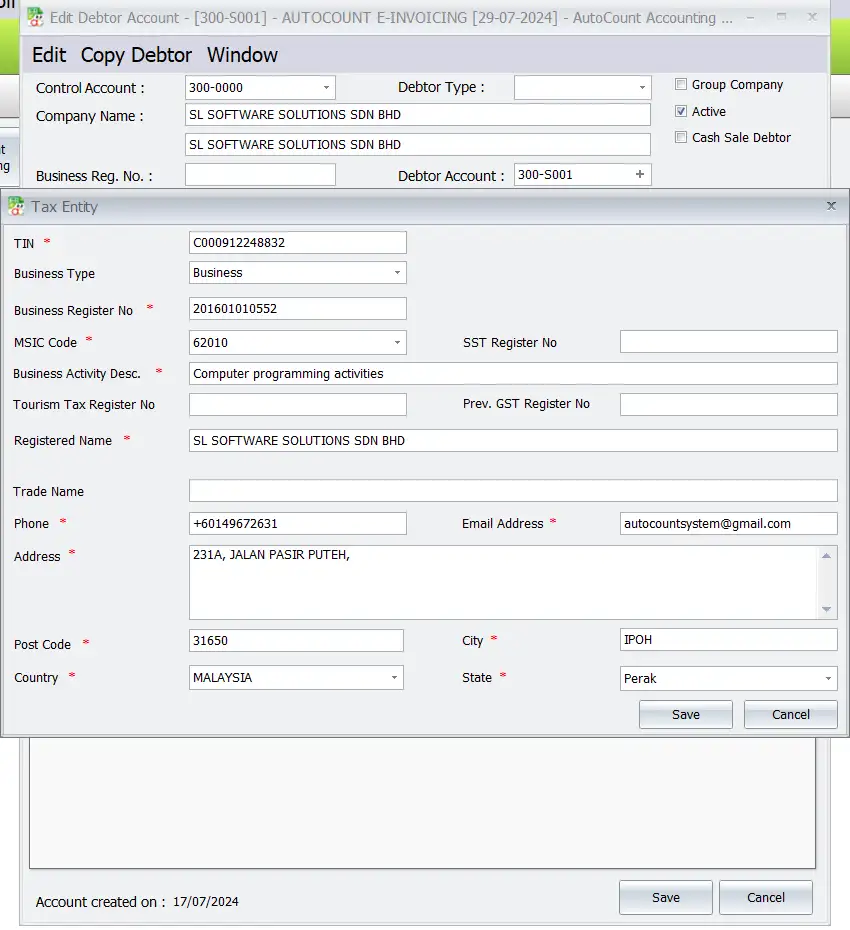This screenshot has height=930, width=850.
Task: Open the Control Account dropdown
Action: point(325,88)
